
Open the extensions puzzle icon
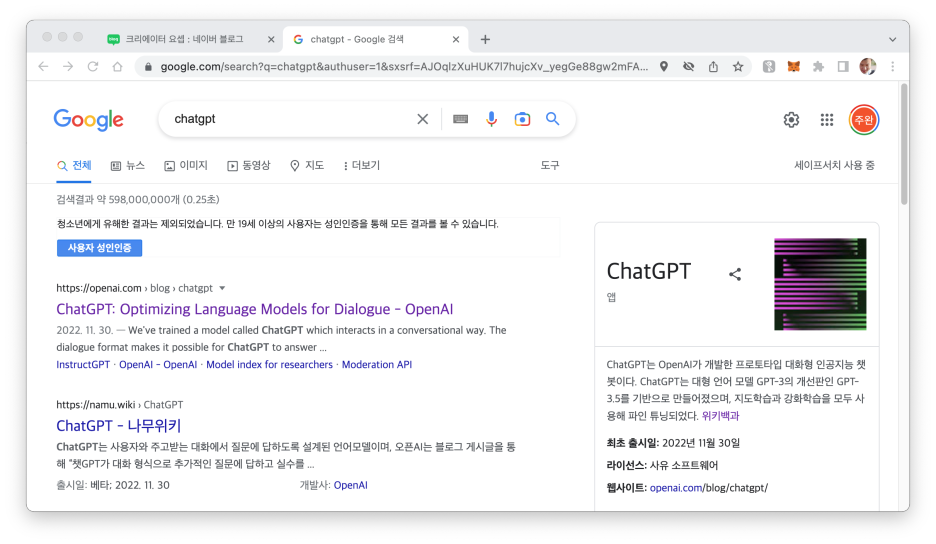[818, 67]
